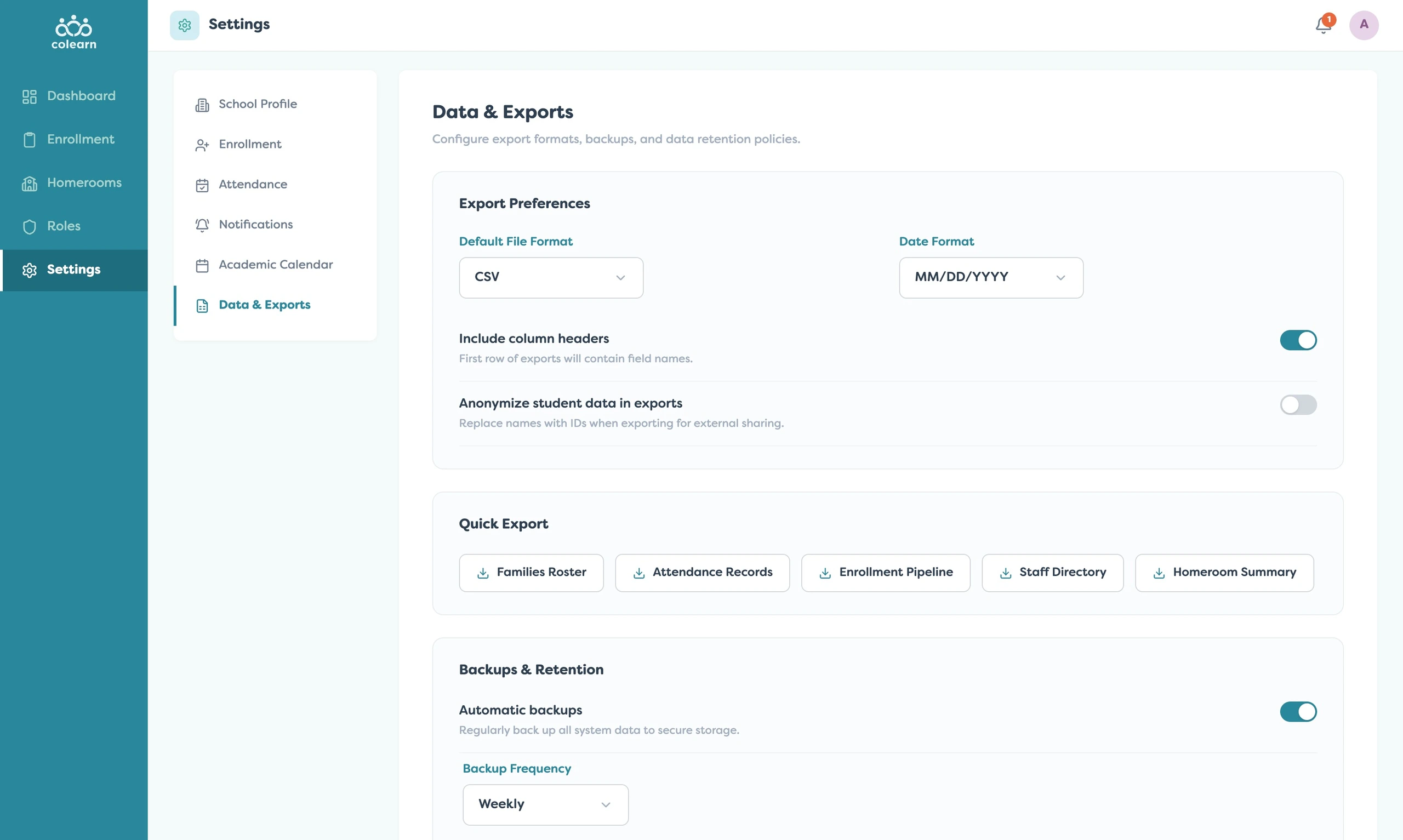Switch to Academic Calendar settings tab
This screenshot has width=1403, height=840.
point(275,265)
